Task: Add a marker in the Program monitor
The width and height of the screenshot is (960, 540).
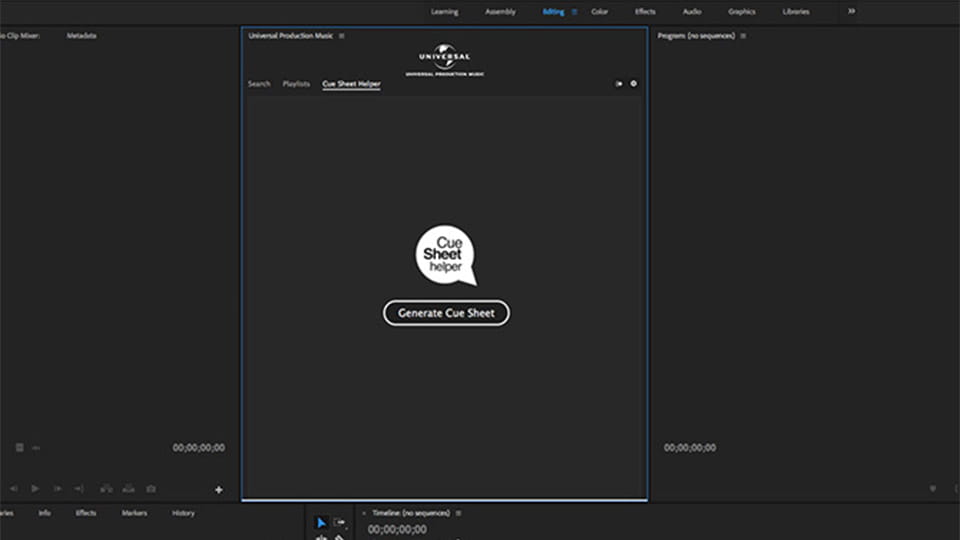Action: (933, 489)
